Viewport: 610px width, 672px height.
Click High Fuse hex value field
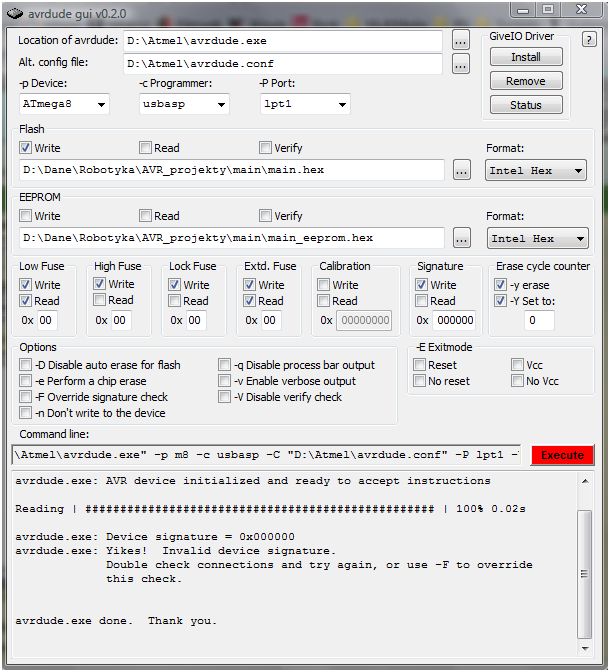point(121,320)
